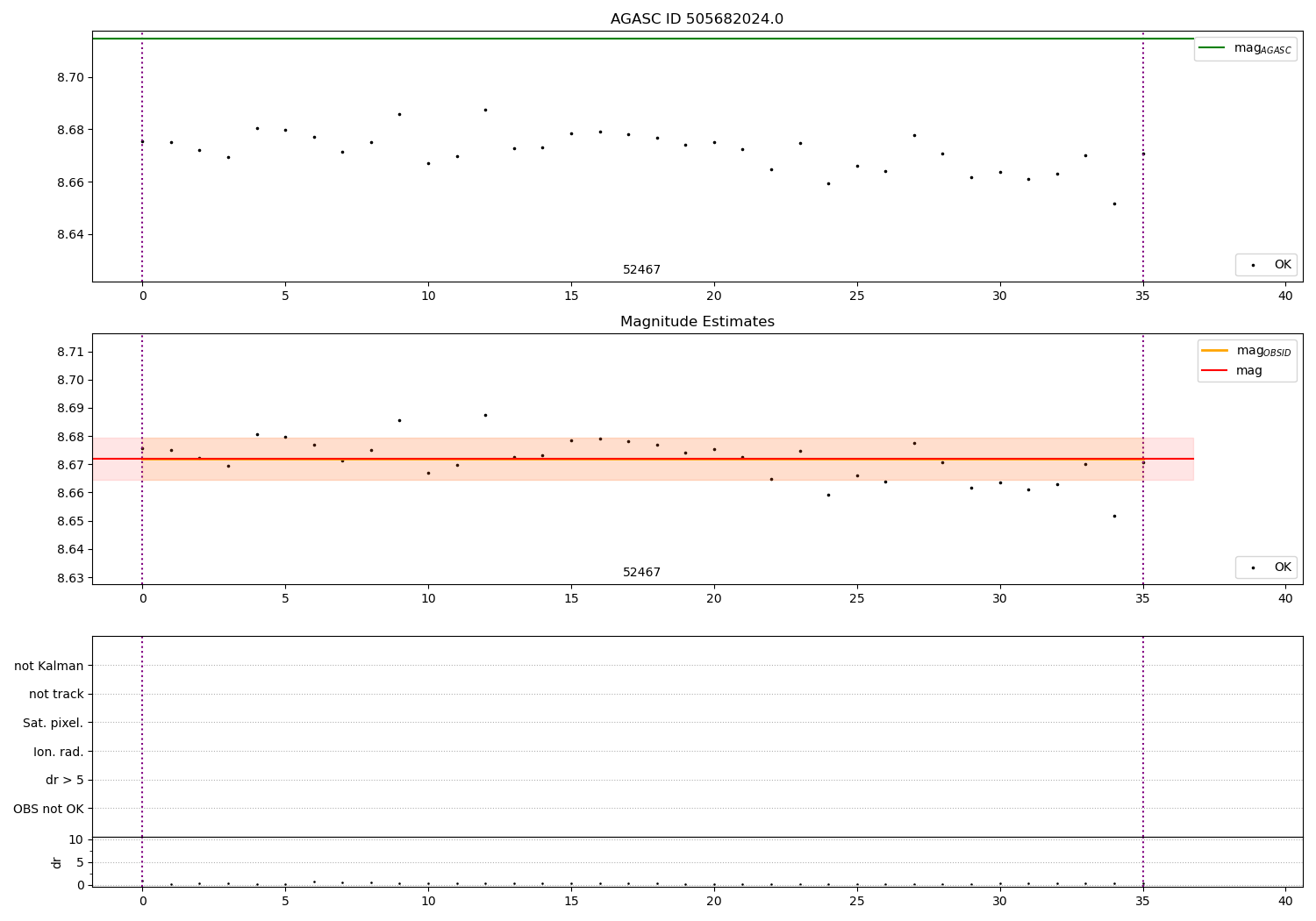Click the lowest data point at x=34 in the top plot

point(1114,203)
